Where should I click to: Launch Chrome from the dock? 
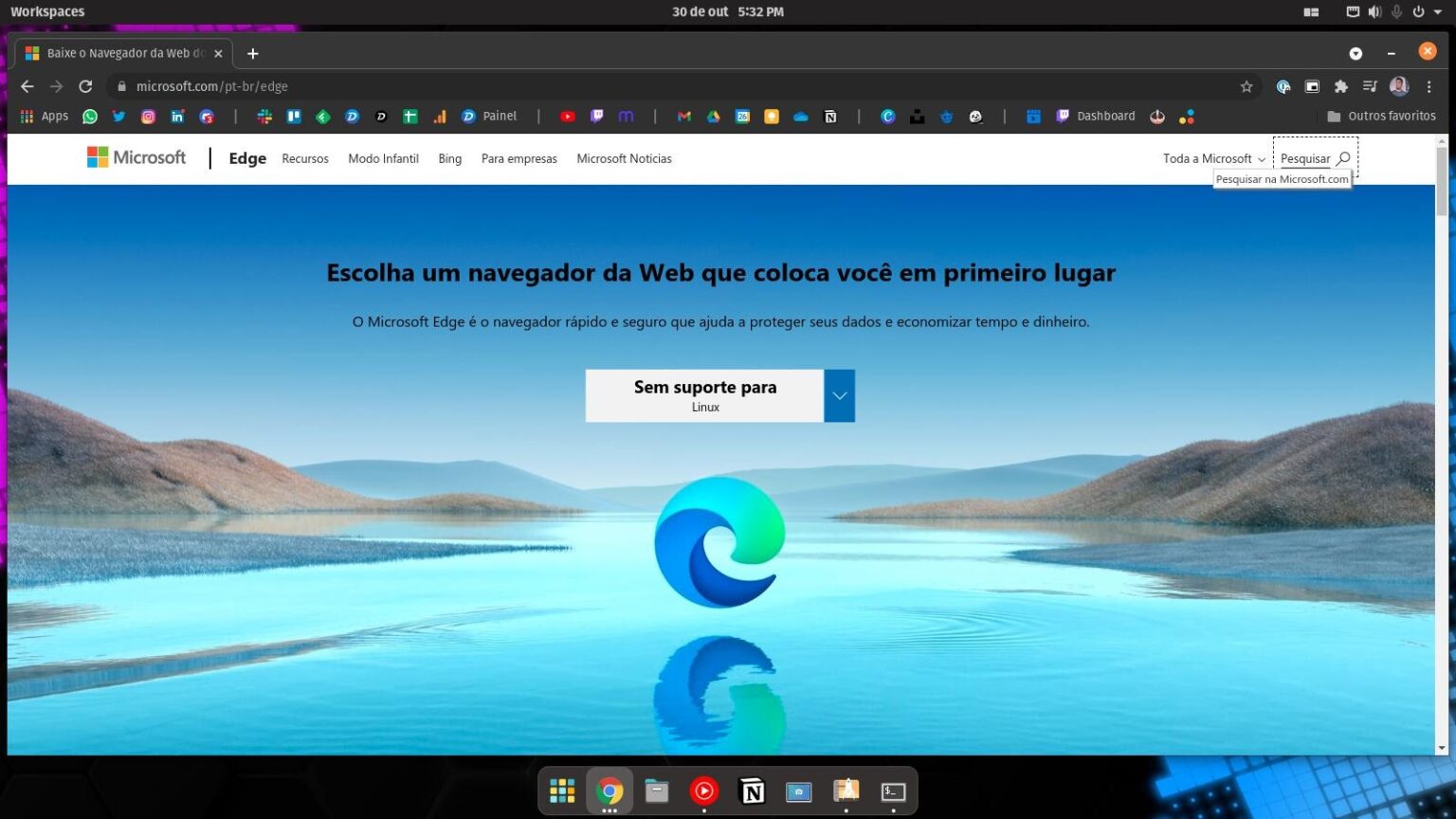point(610,791)
